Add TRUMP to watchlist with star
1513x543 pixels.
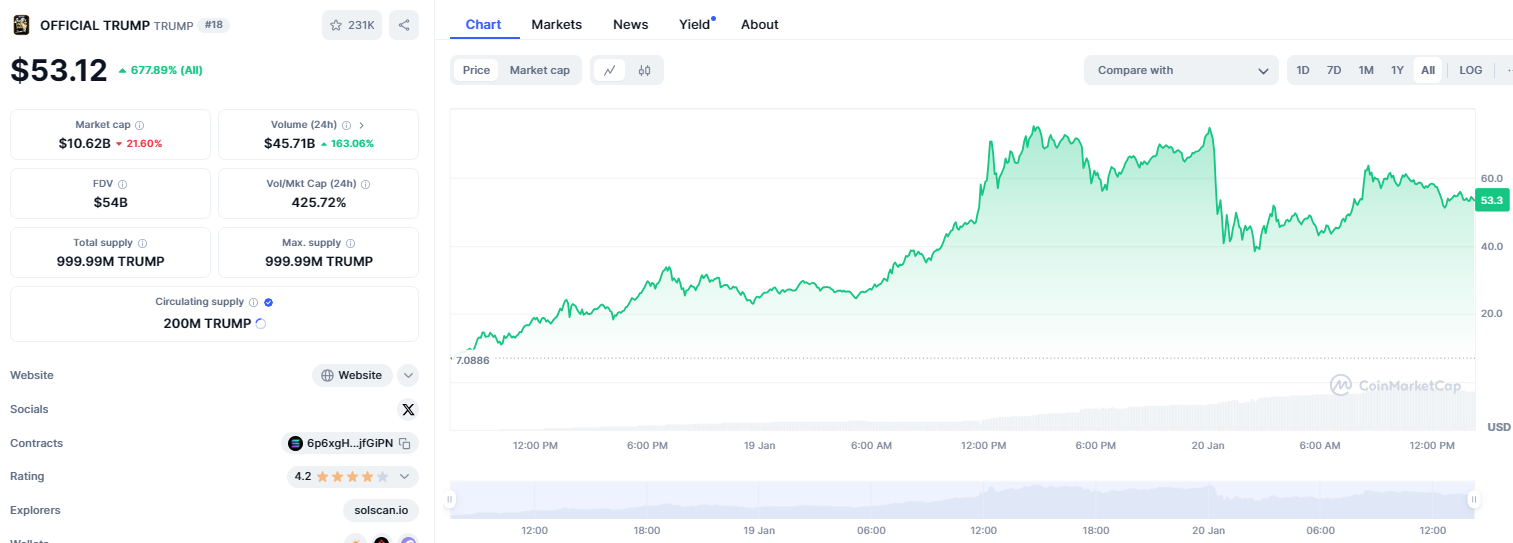click(352, 25)
